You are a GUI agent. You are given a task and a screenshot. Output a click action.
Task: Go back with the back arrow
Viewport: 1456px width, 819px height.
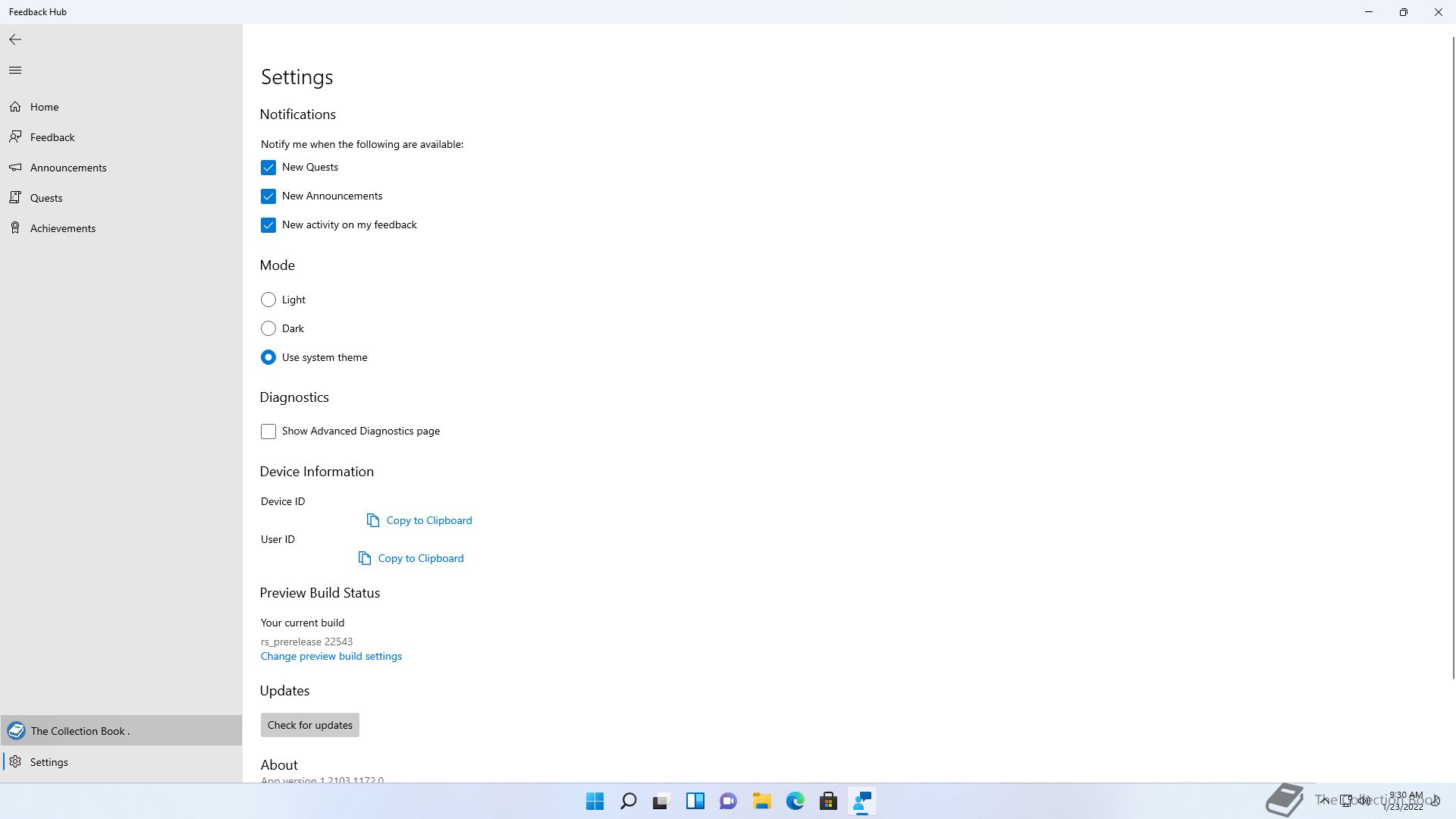click(x=15, y=39)
